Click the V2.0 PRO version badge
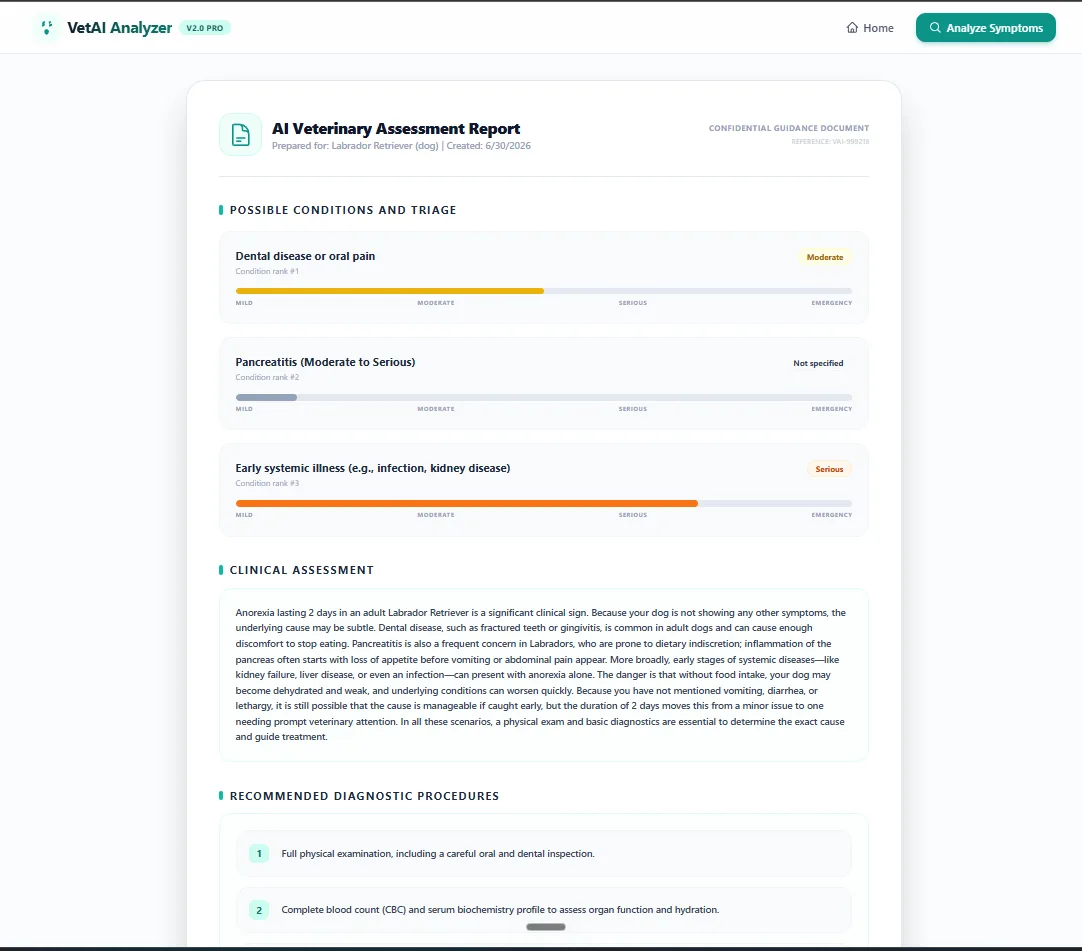 [205, 28]
